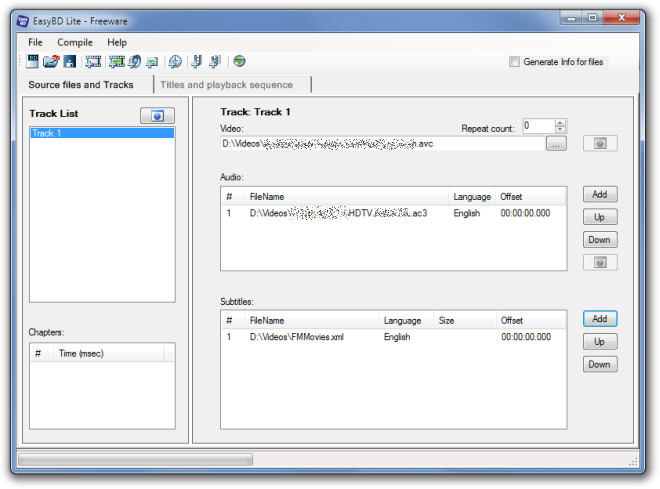Click the Chapters Time (msec) column header

109,353
